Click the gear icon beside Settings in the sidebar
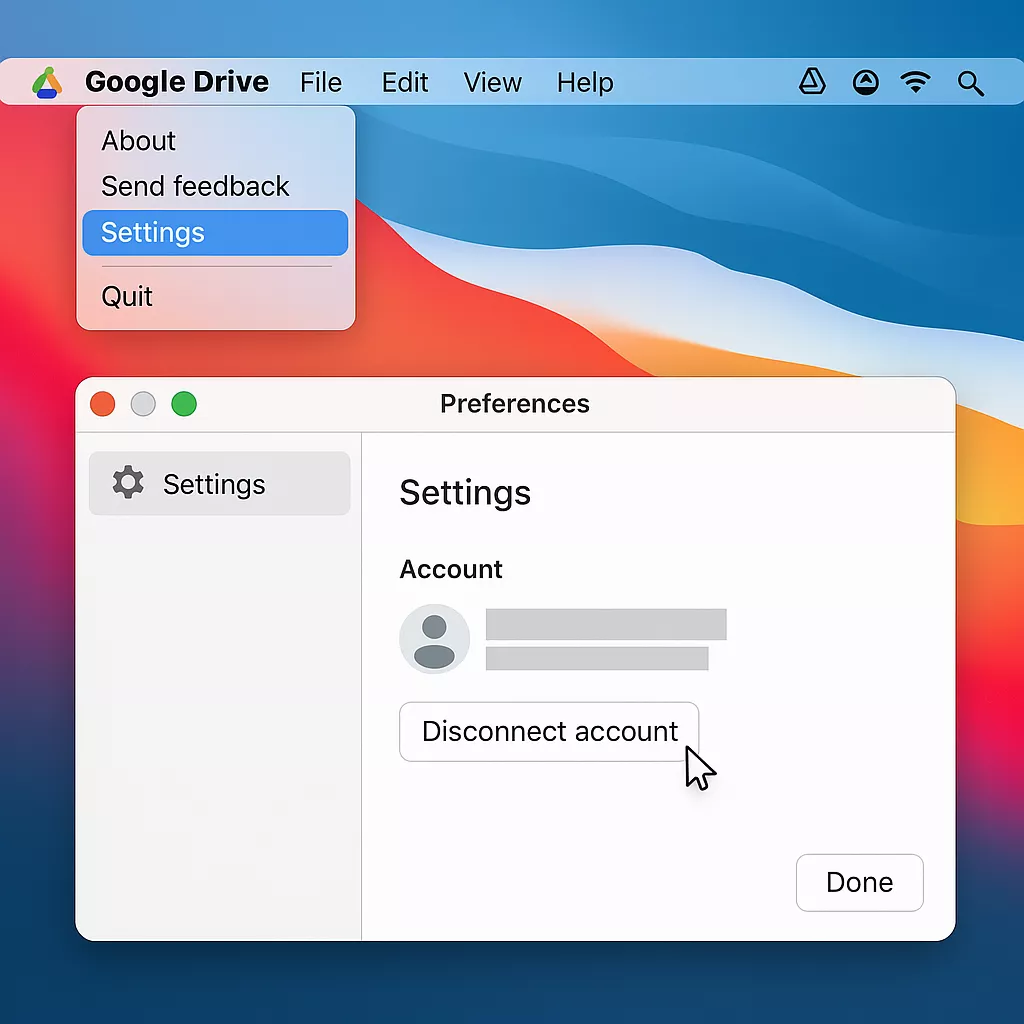 (127, 483)
